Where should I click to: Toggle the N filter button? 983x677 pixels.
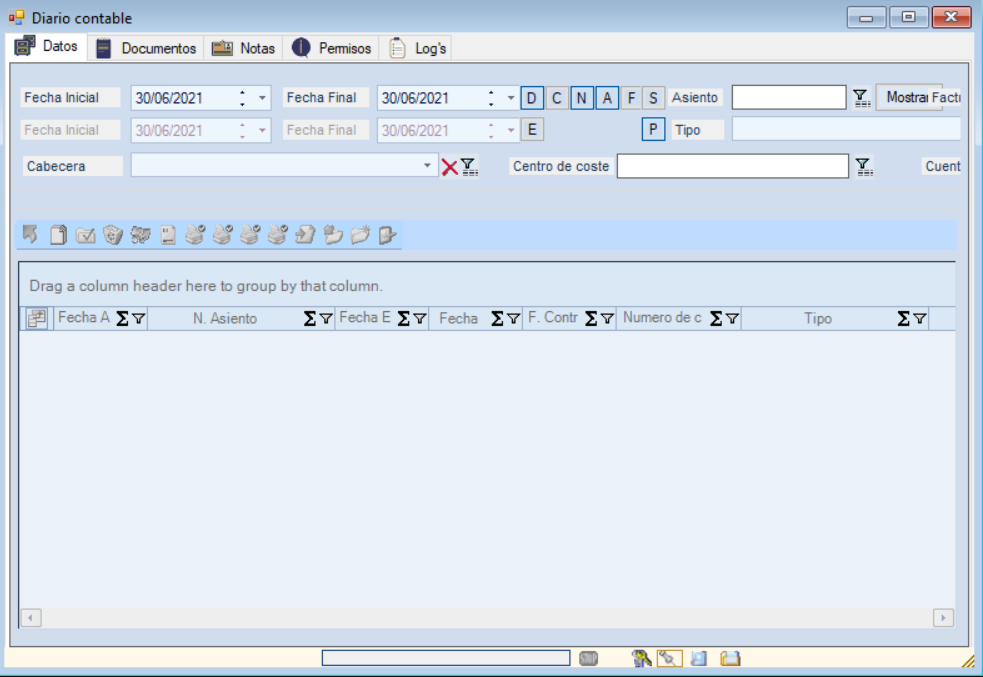coord(581,98)
